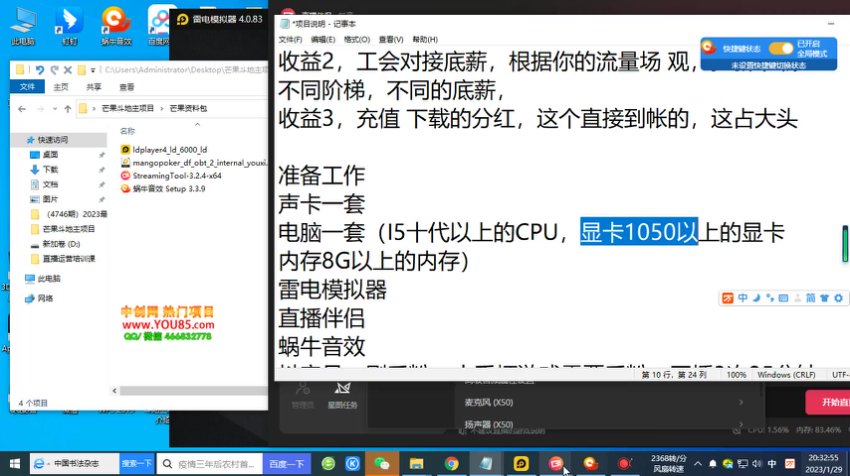The image size is (850, 476).
Task: Select 快速访问 in navigation pane
Action: click(53, 140)
